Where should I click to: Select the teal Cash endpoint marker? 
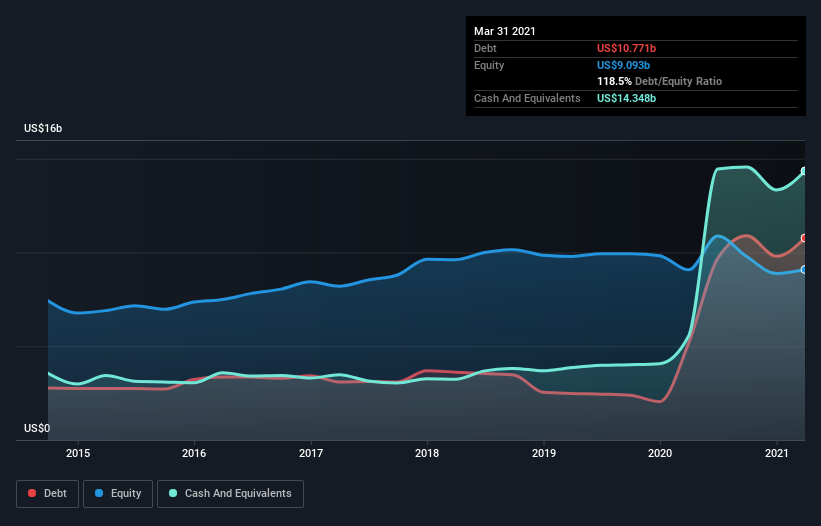[x=804, y=171]
